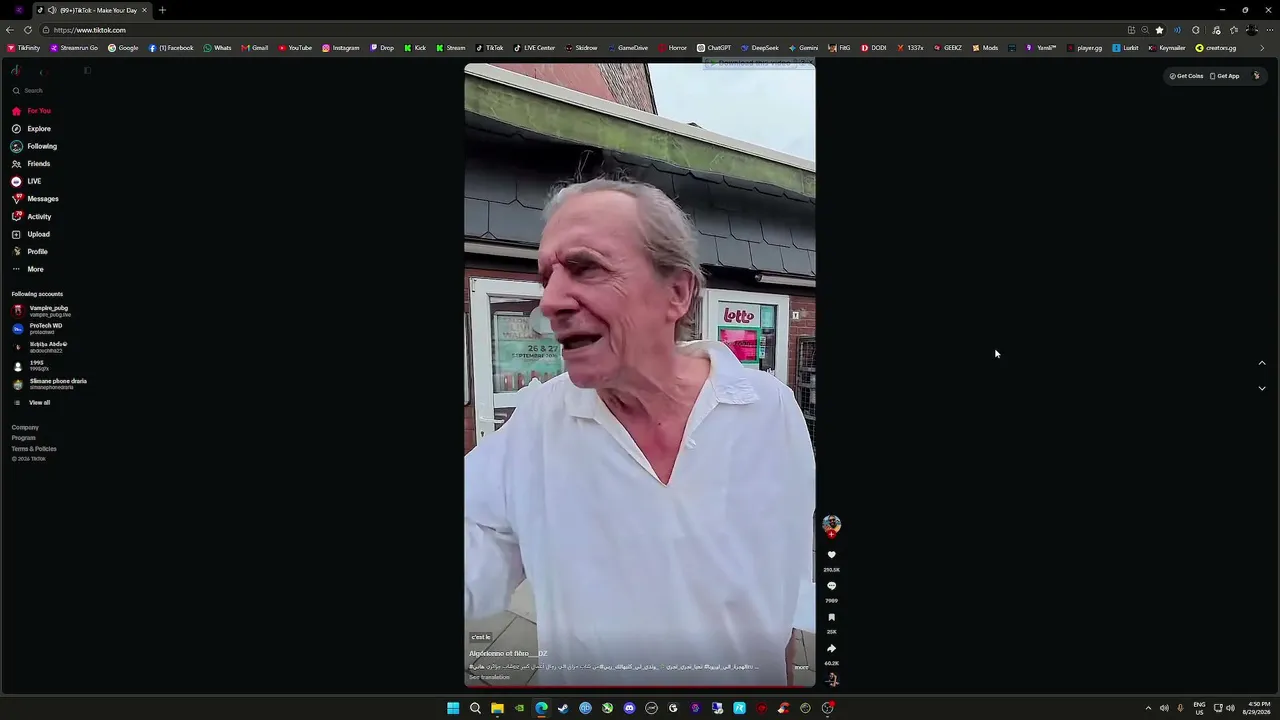The height and width of the screenshot is (720, 1280).
Task: Open the TikFinity bookmark
Action: point(24,48)
